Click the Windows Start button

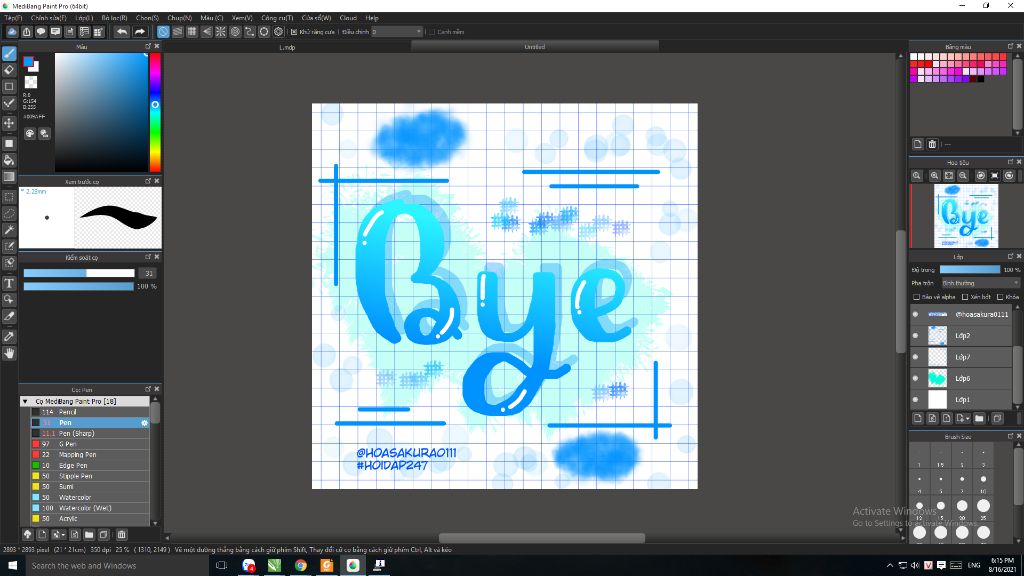pyautogui.click(x=12, y=565)
